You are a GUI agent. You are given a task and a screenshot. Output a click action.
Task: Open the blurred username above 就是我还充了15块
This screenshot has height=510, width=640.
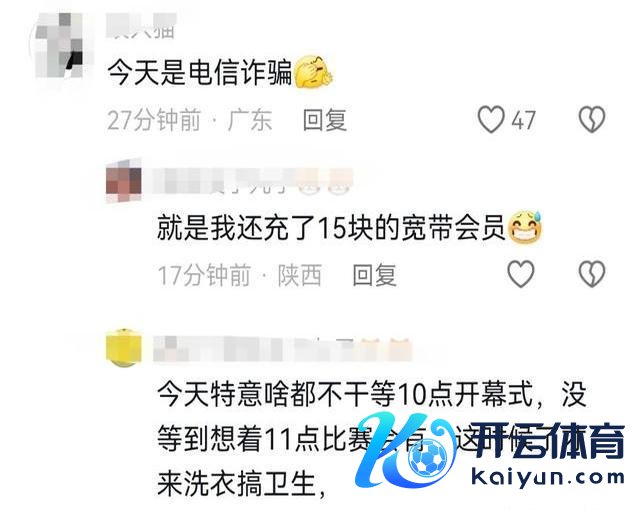pos(251,181)
